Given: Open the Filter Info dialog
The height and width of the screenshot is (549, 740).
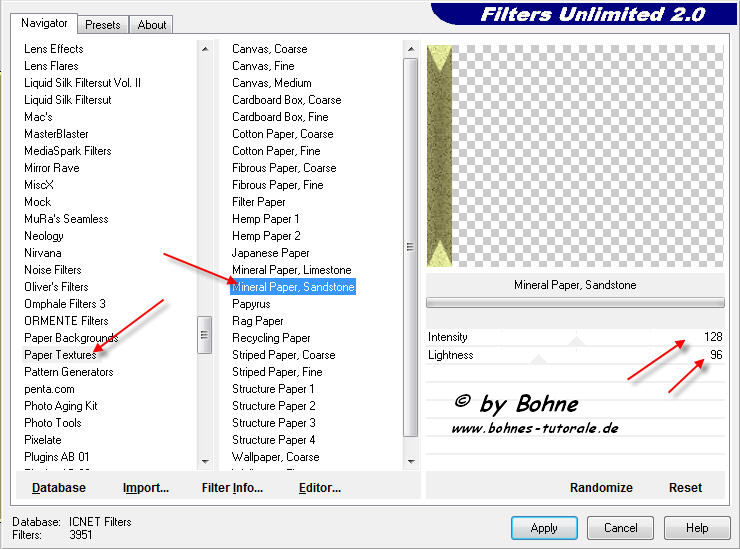Looking at the screenshot, I should [x=232, y=488].
